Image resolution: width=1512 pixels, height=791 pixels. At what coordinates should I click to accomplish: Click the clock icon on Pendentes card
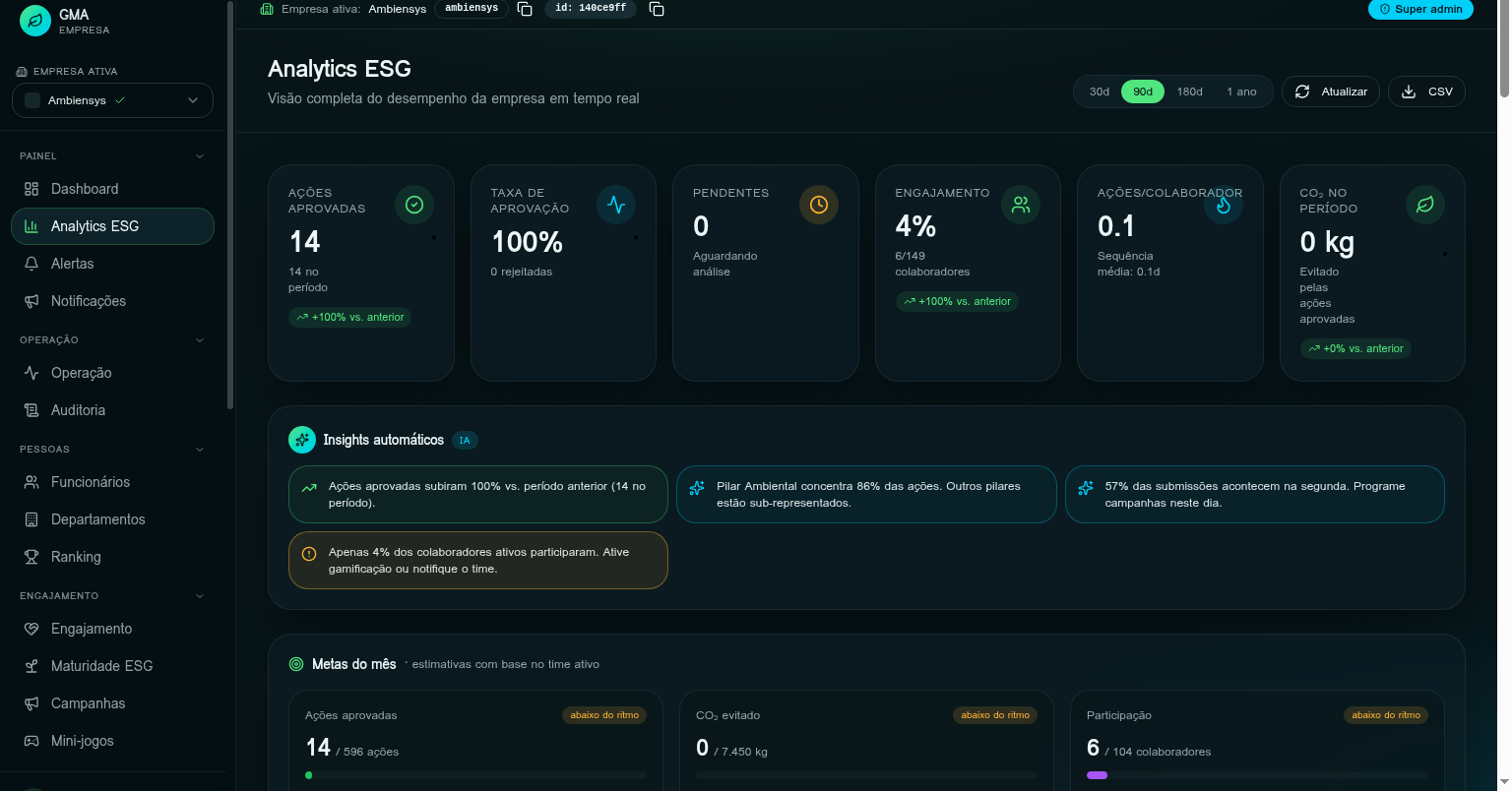click(819, 205)
